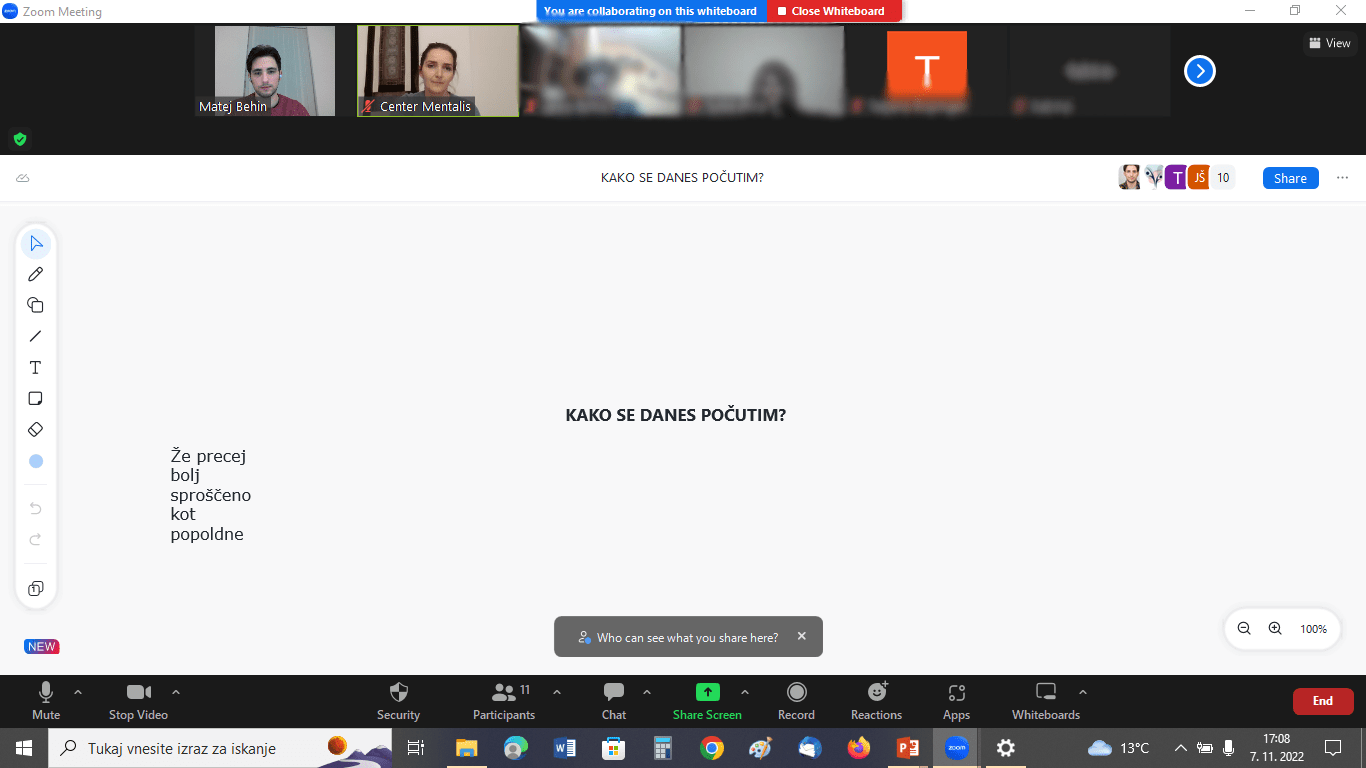The width and height of the screenshot is (1366, 768).
Task: Select the Shapes tool
Action: 36,305
